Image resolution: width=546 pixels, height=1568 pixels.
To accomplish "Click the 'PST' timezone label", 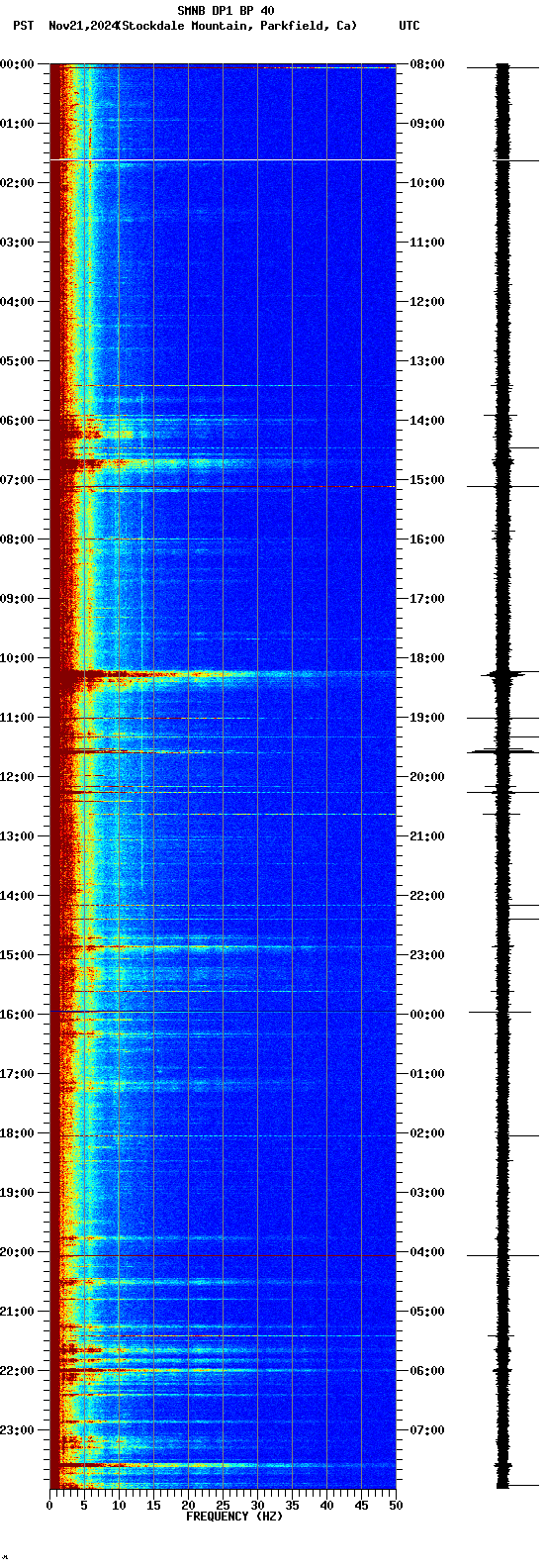I will click(x=24, y=26).
